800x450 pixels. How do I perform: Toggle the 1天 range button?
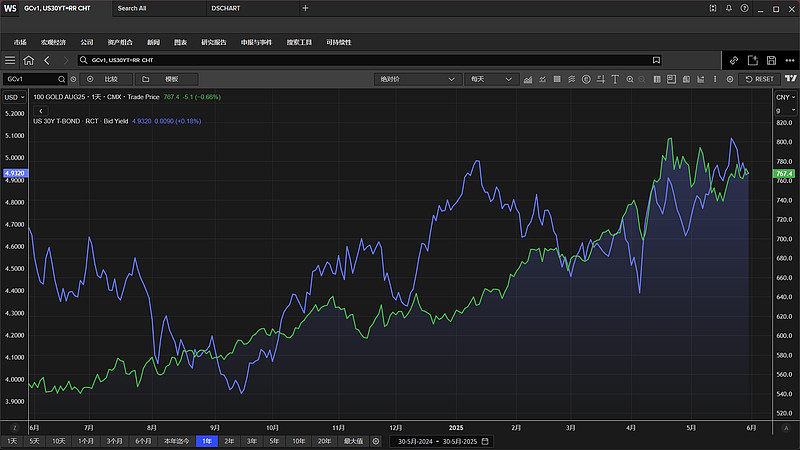12,441
